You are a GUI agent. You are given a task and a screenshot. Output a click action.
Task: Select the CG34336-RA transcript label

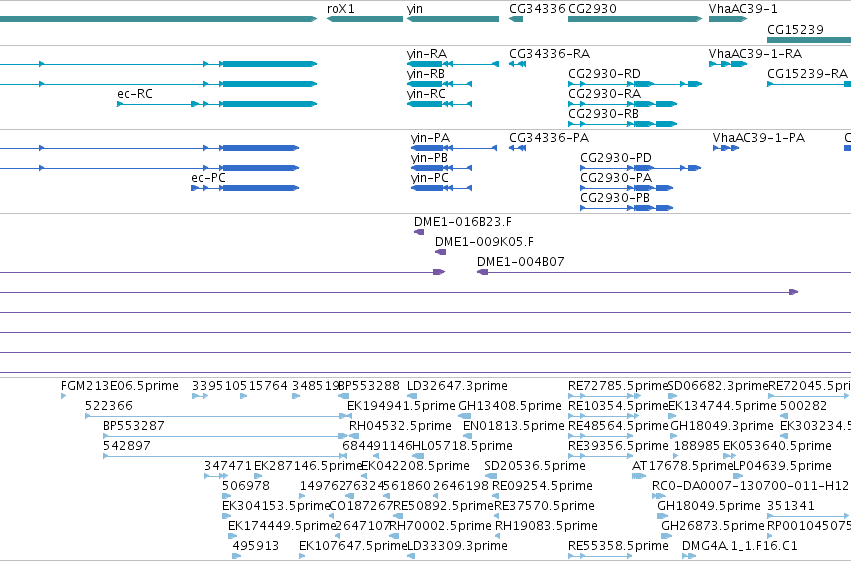coord(549,54)
